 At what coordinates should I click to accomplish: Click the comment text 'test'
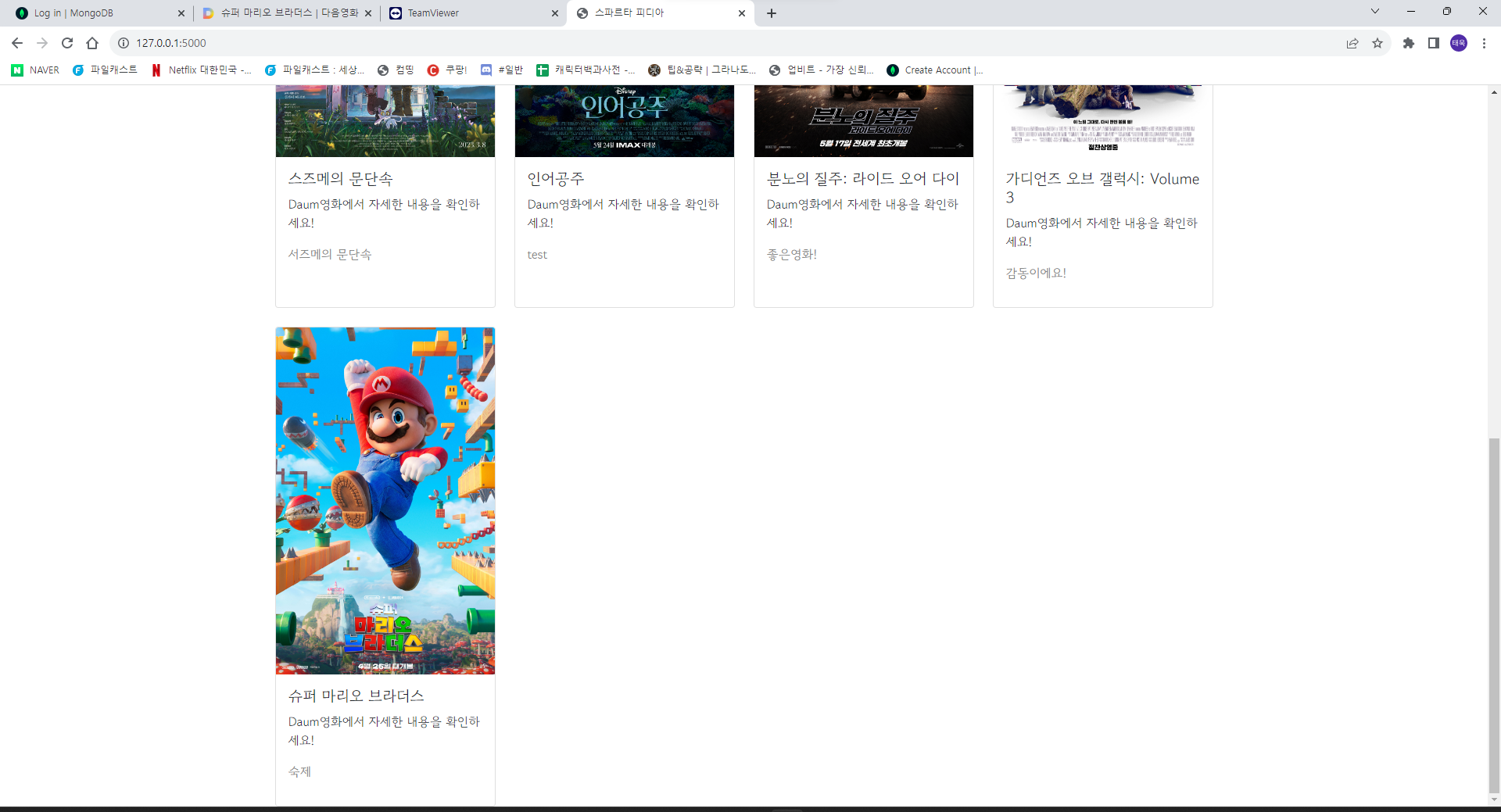click(537, 255)
